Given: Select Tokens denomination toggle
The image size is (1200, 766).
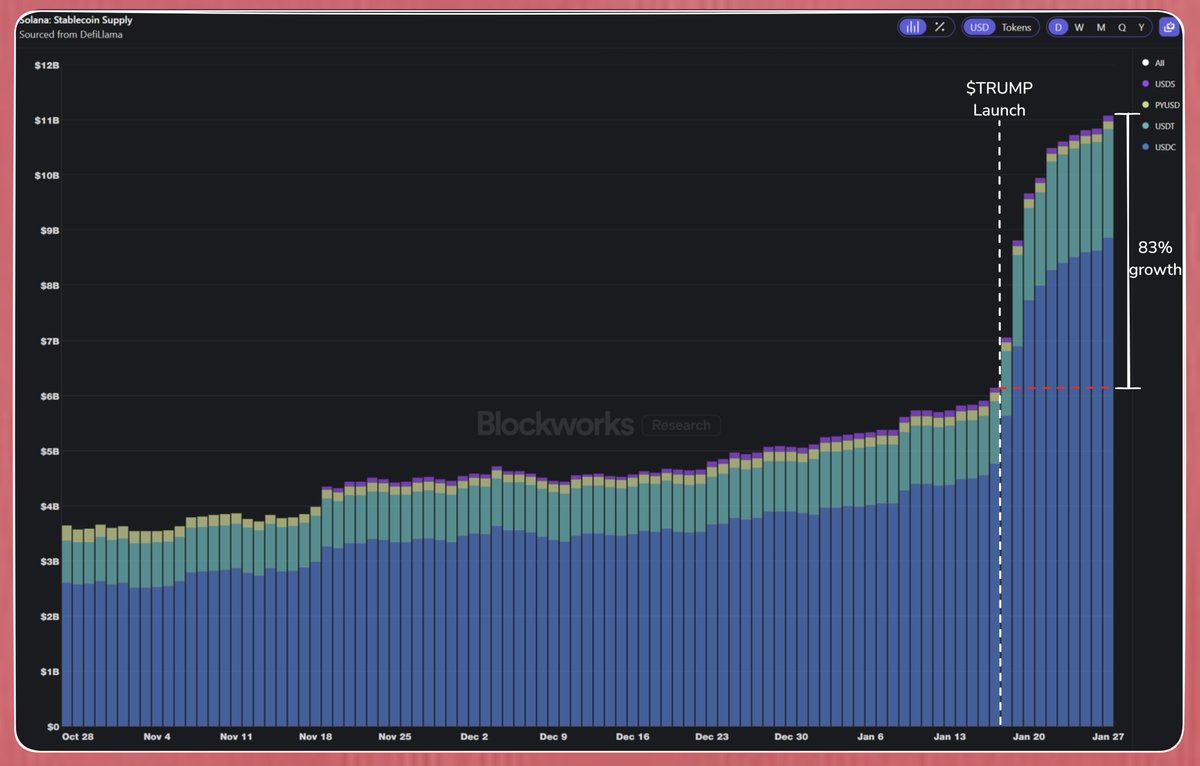Looking at the screenshot, I should (x=1016, y=27).
